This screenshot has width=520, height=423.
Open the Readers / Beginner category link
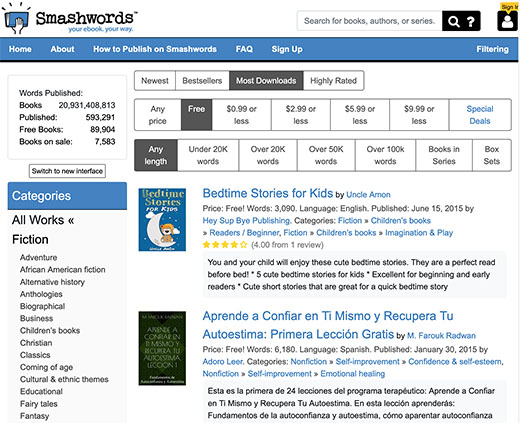pyautogui.click(x=244, y=233)
